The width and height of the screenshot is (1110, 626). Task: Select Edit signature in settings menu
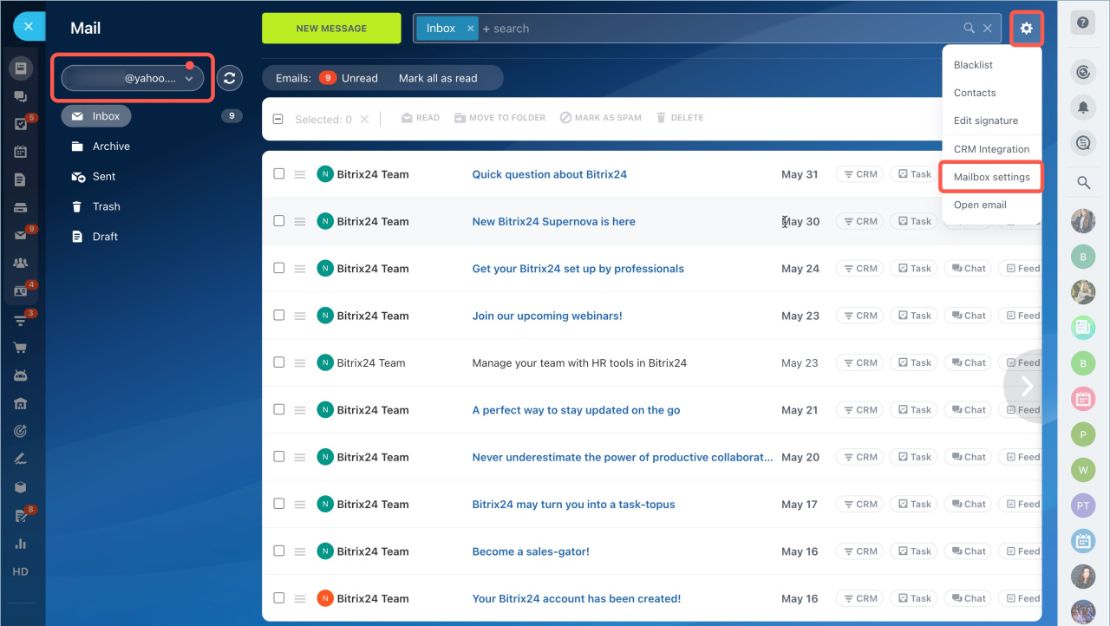(x=985, y=120)
